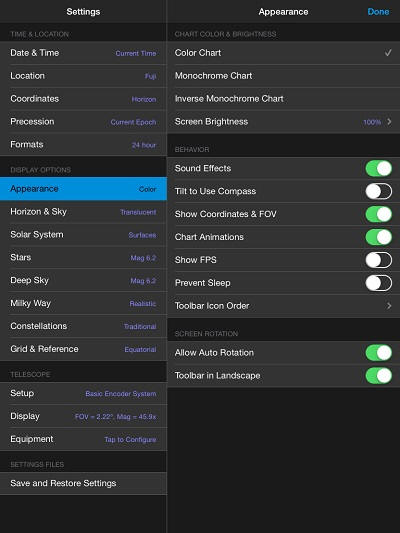This screenshot has height=533, width=400.
Task: Open the Toolbar Icon Order chevron
Action: click(389, 306)
